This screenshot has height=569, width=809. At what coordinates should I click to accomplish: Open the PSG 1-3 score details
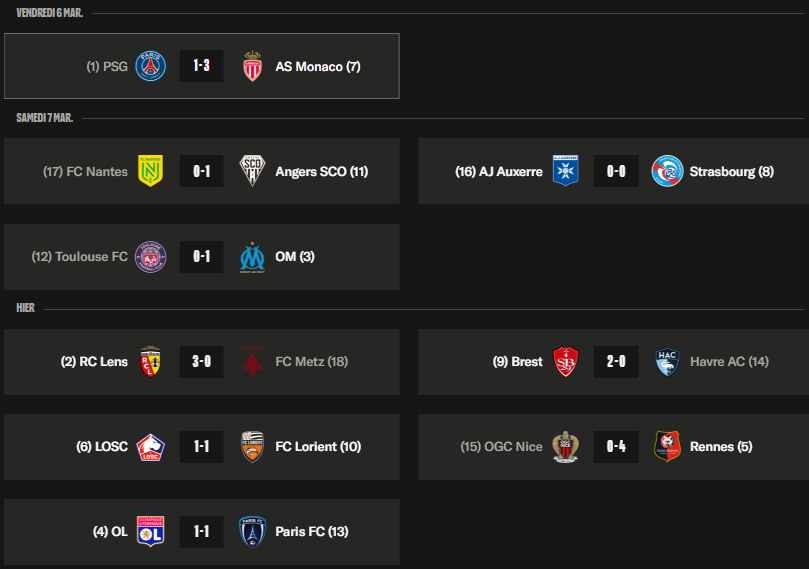(x=201, y=67)
